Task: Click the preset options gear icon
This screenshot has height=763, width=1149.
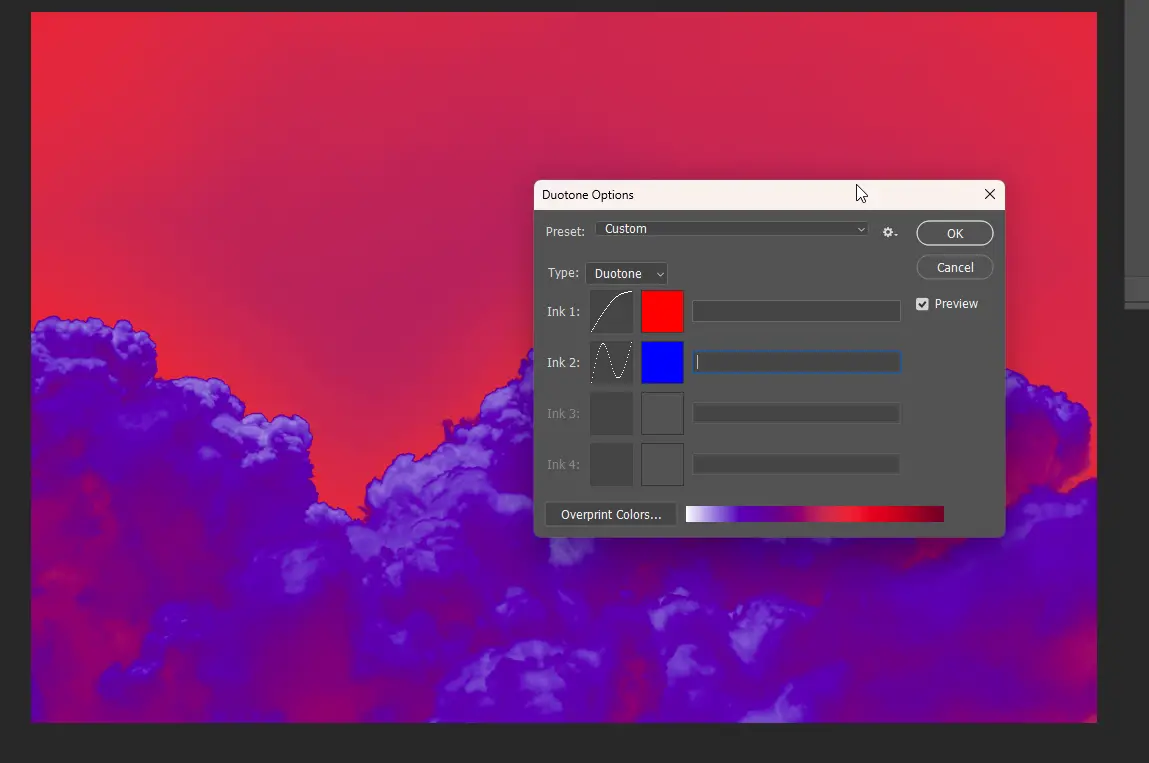Action: tap(889, 231)
